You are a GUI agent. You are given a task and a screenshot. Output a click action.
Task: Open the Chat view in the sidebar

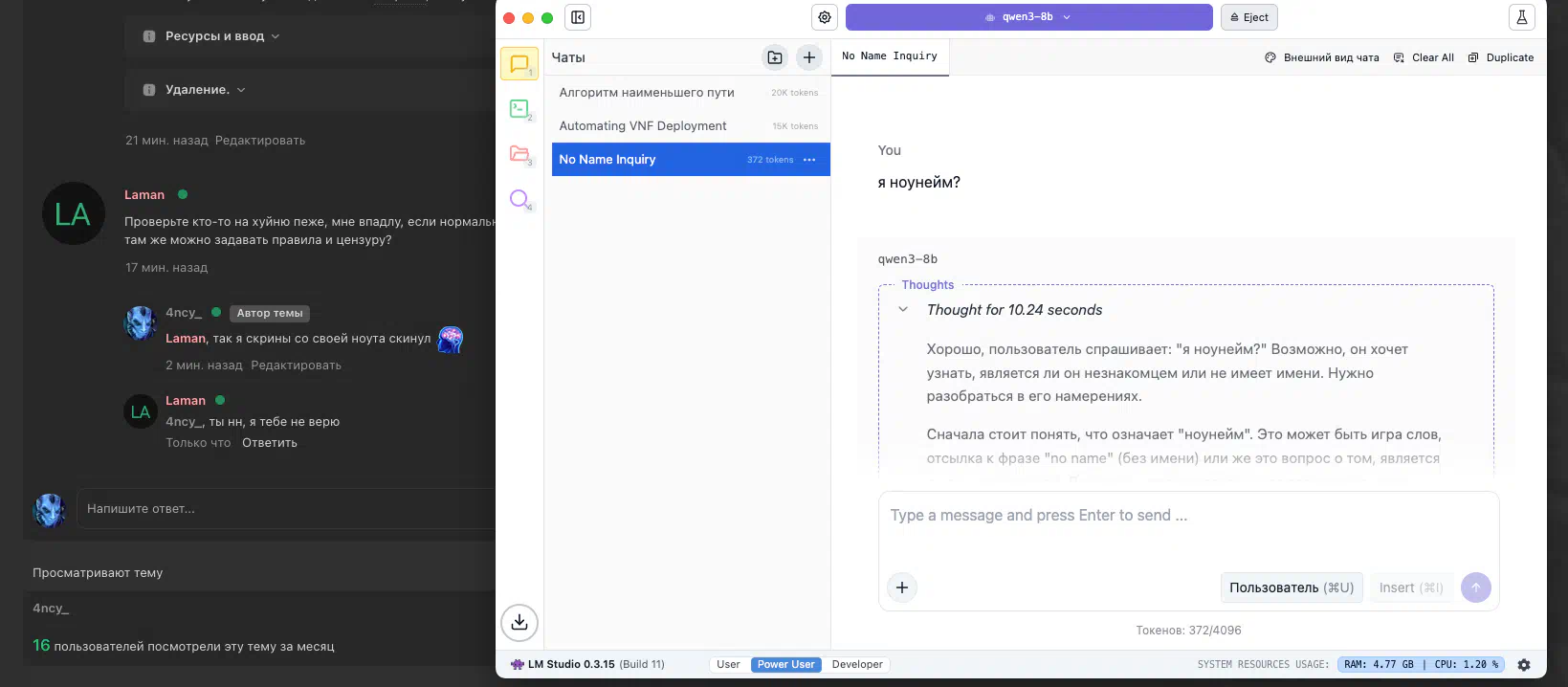click(519, 64)
